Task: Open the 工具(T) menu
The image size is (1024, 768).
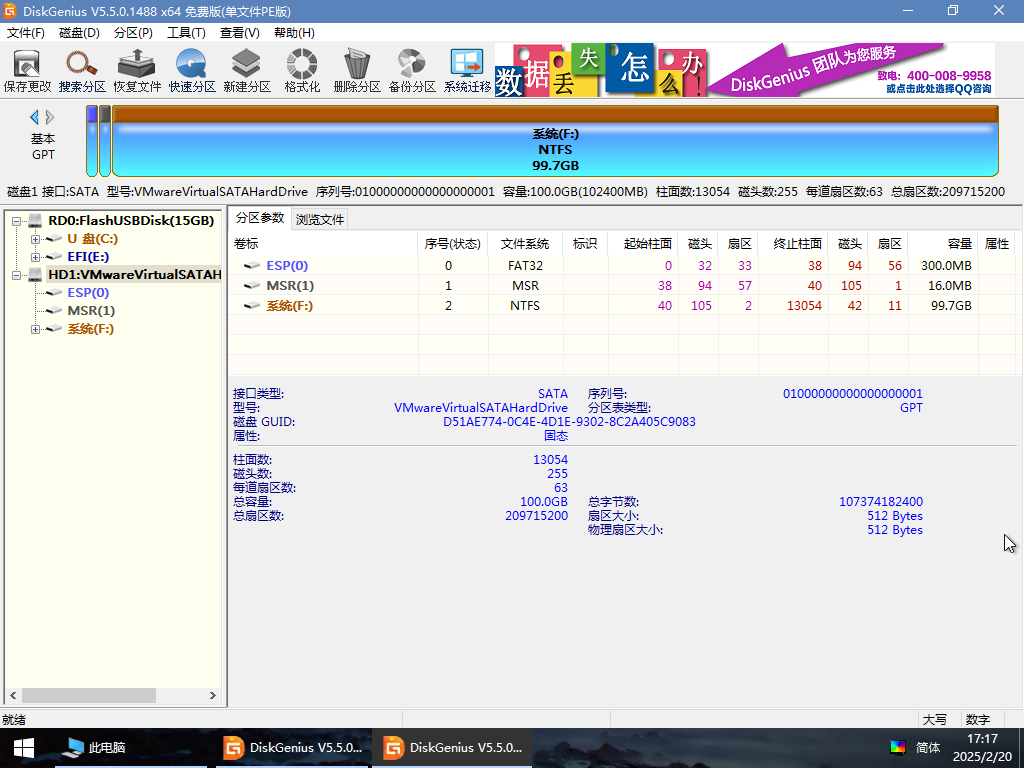Action: 186,33
